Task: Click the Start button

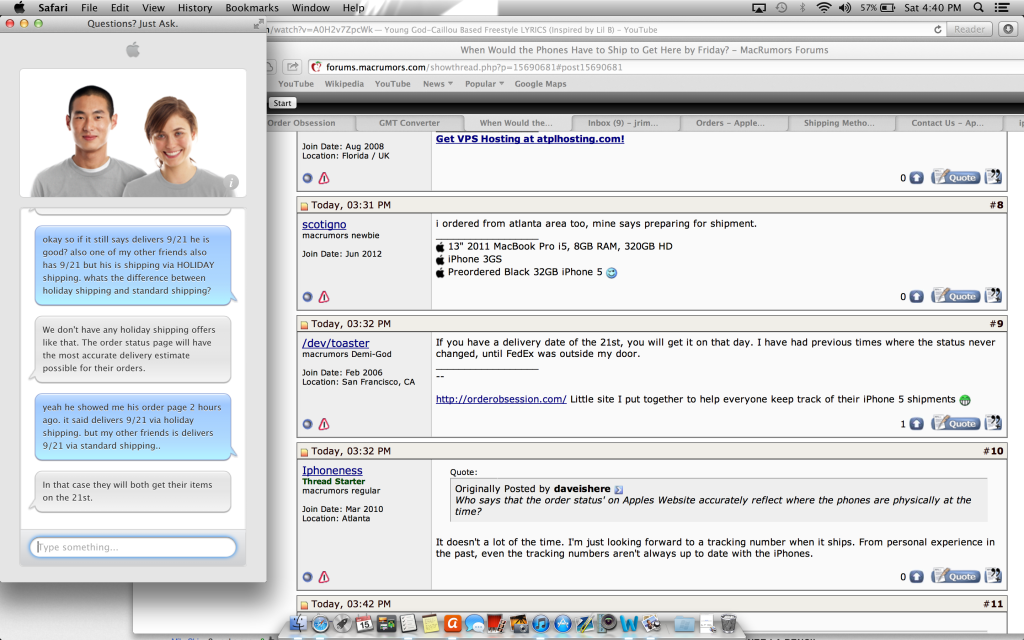Action: click(282, 103)
